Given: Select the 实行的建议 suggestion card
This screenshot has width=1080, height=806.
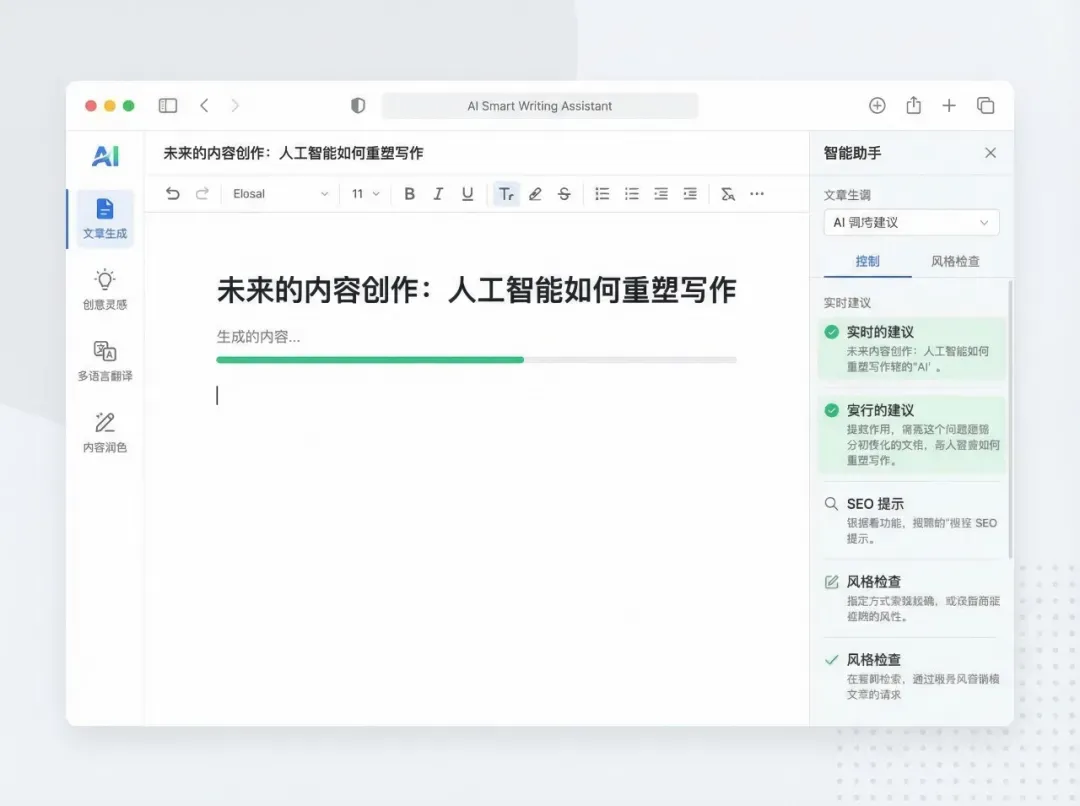Looking at the screenshot, I should coord(911,435).
